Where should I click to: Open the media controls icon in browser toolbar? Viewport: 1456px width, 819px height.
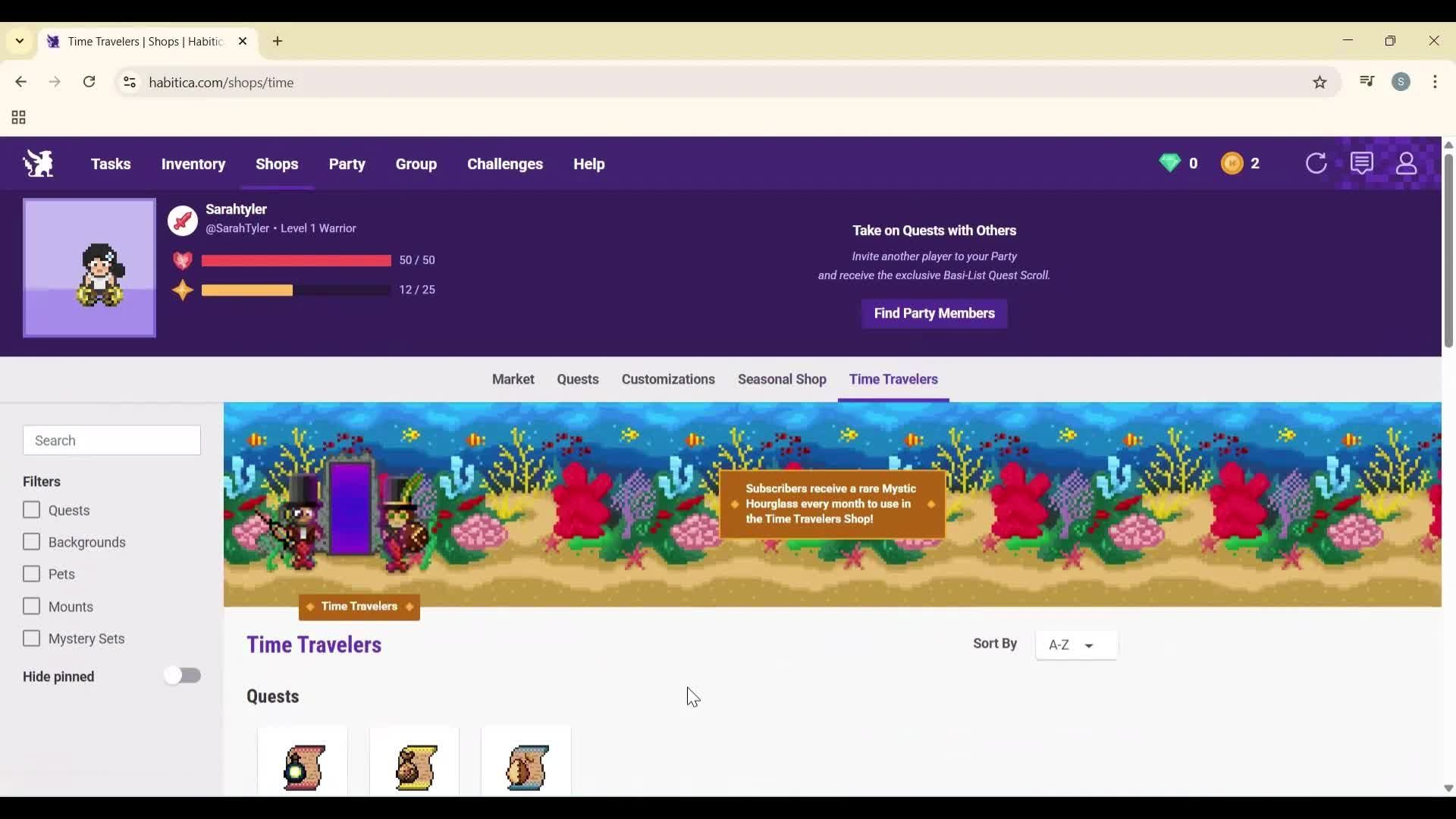pyautogui.click(x=1367, y=81)
